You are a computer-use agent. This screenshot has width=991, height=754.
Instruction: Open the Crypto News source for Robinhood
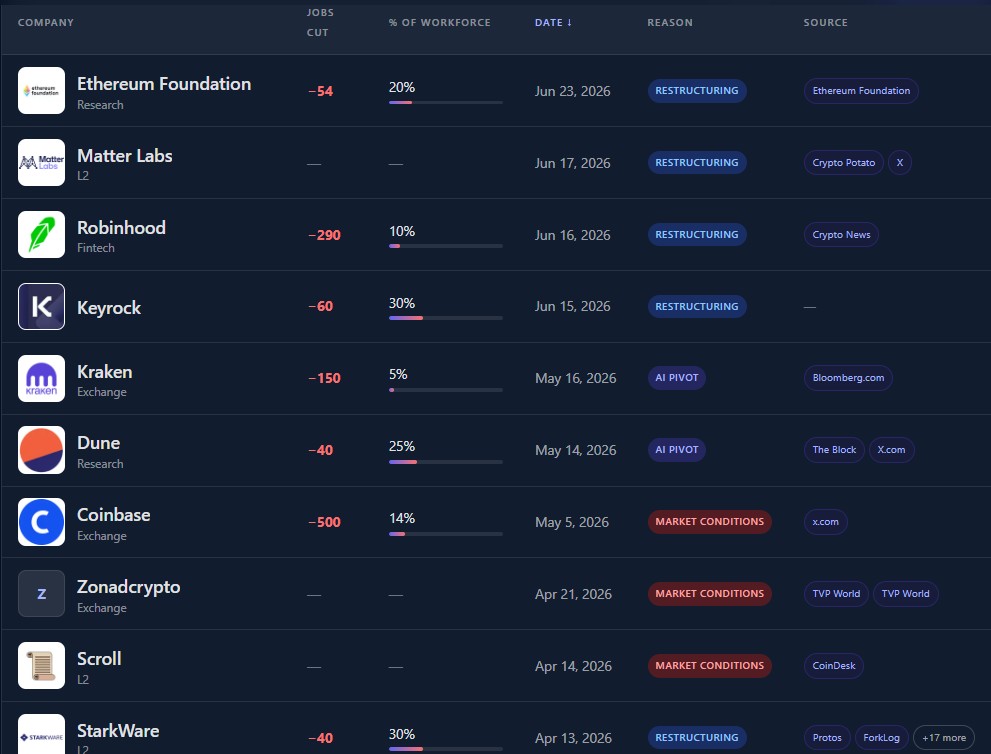(841, 234)
